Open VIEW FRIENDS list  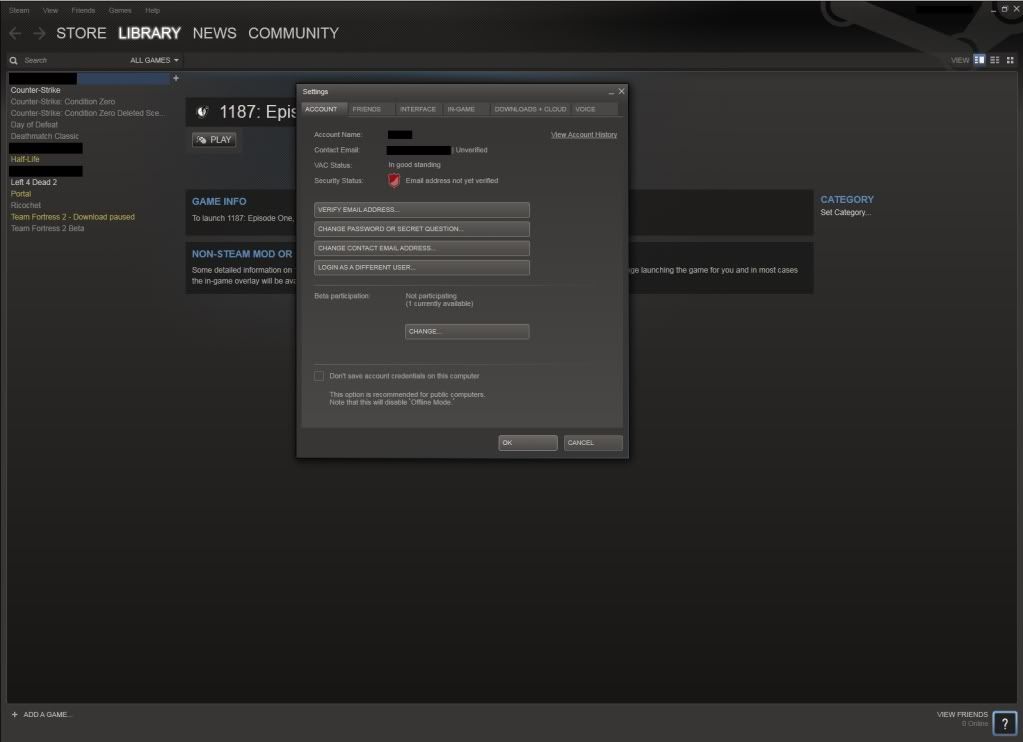pos(962,715)
